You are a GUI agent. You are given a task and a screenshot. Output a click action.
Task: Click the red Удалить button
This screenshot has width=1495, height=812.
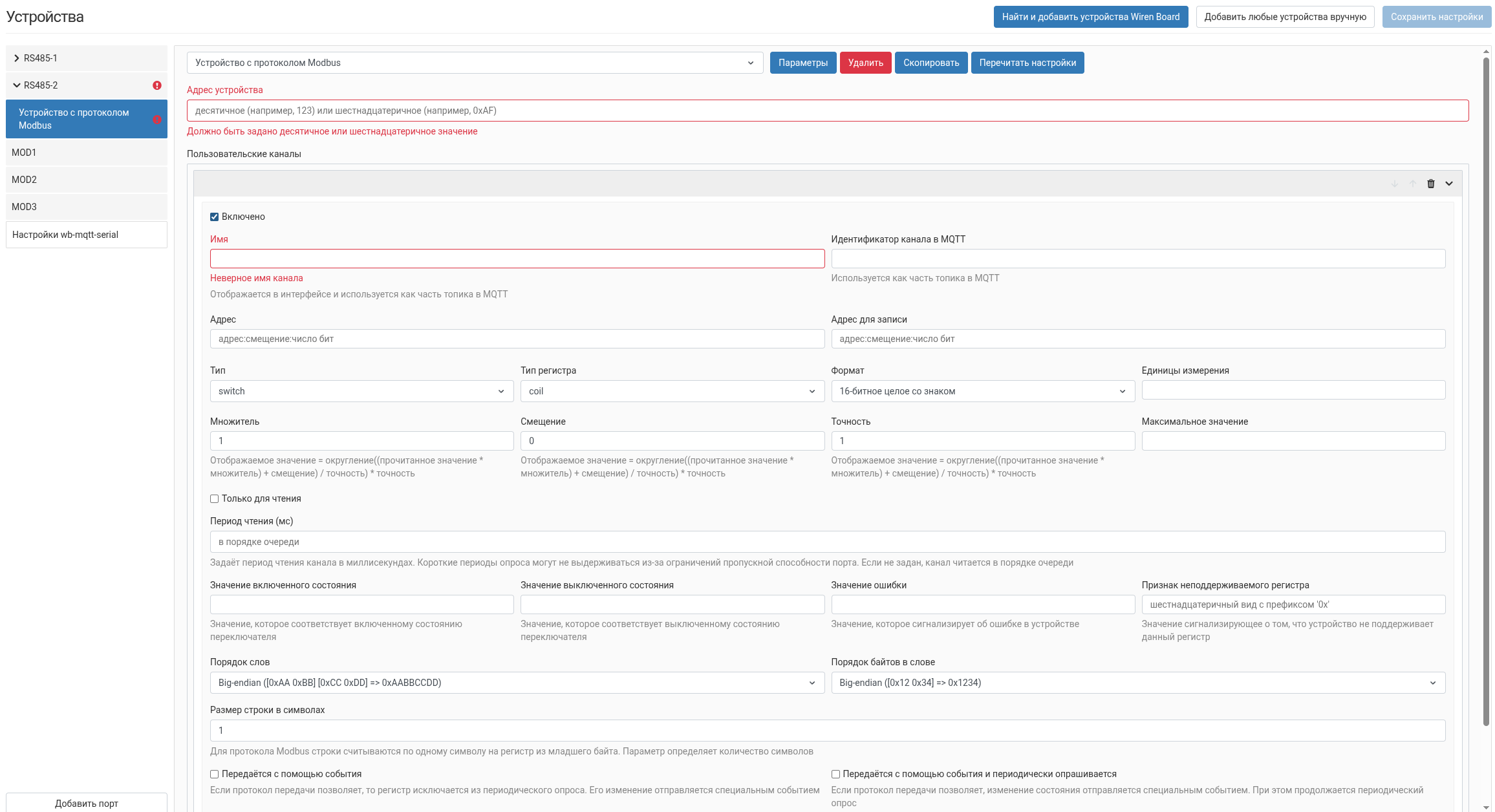point(866,63)
